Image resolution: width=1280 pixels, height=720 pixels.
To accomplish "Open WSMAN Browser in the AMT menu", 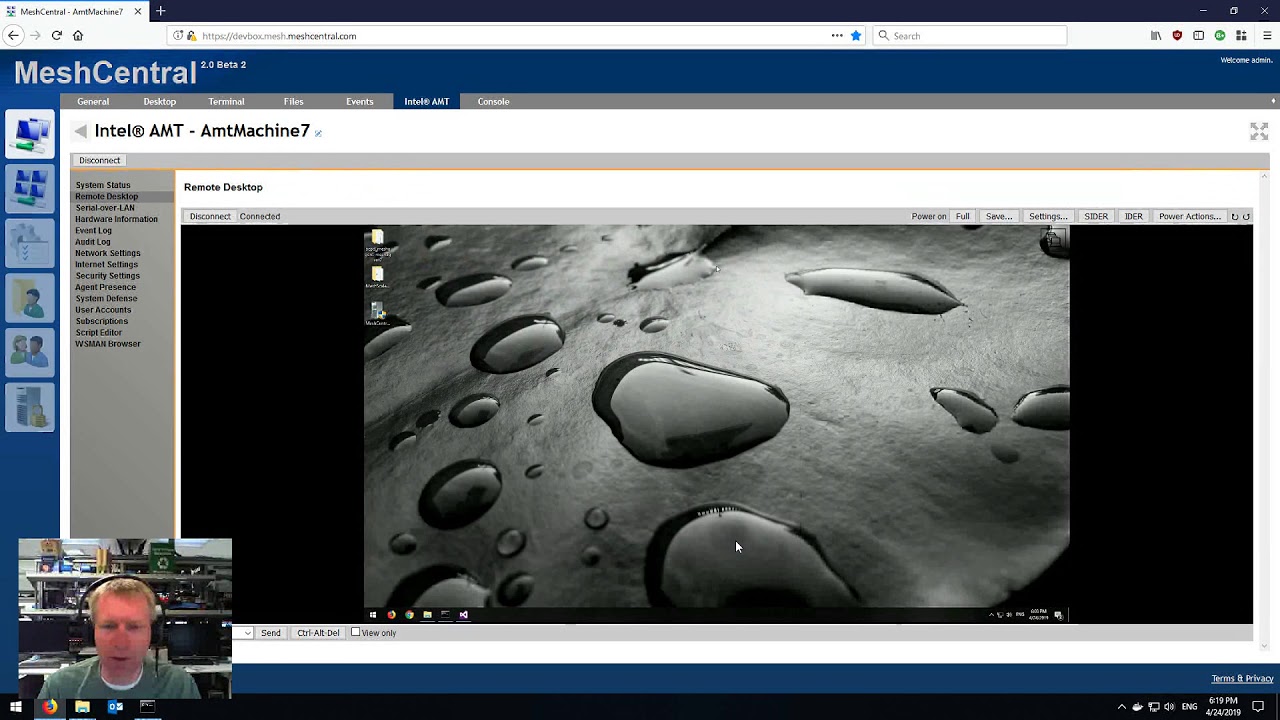I will [x=107, y=344].
